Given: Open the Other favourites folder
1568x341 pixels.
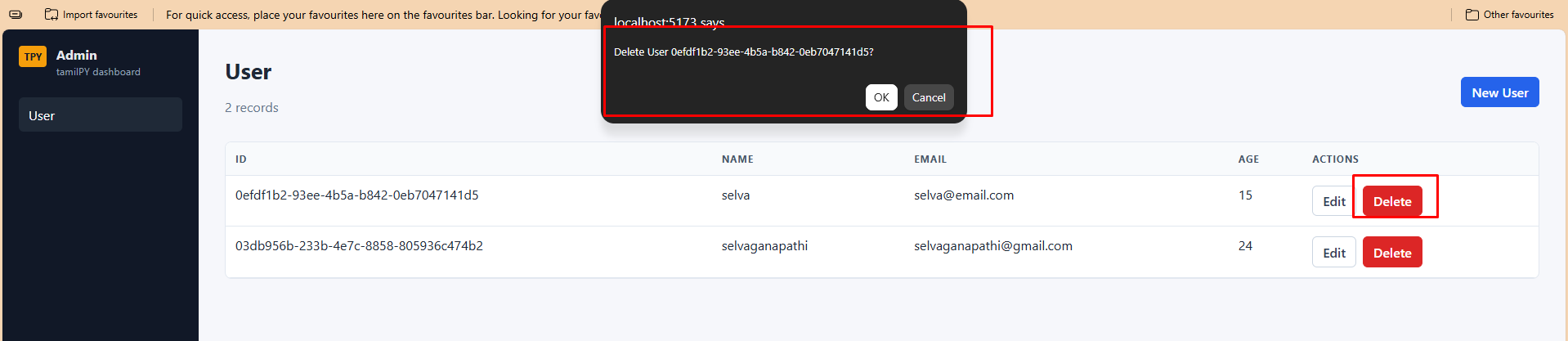Looking at the screenshot, I should pyautogui.click(x=1509, y=15).
